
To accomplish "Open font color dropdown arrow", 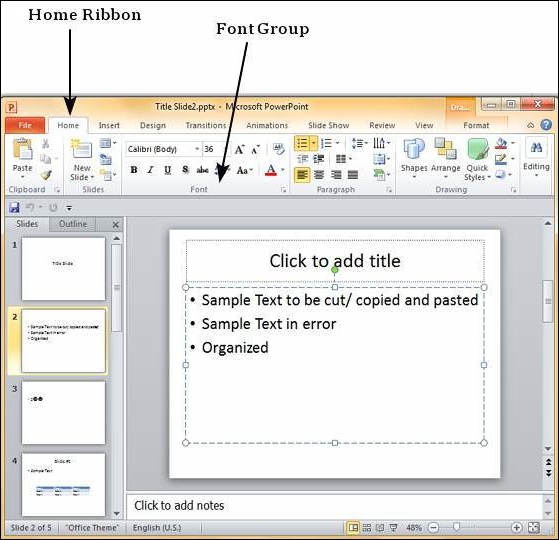I will pos(283,170).
